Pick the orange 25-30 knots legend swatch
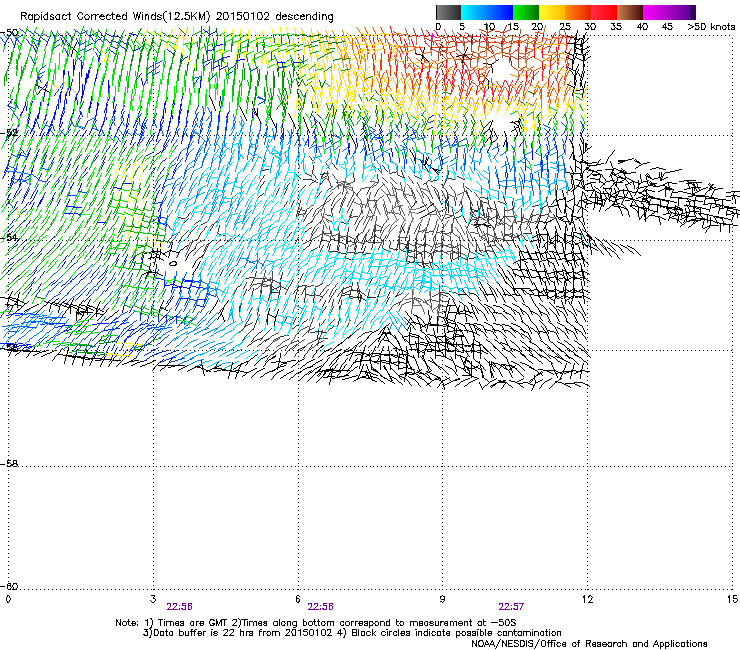Image resolution: width=740 pixels, height=650 pixels. tap(578, 12)
